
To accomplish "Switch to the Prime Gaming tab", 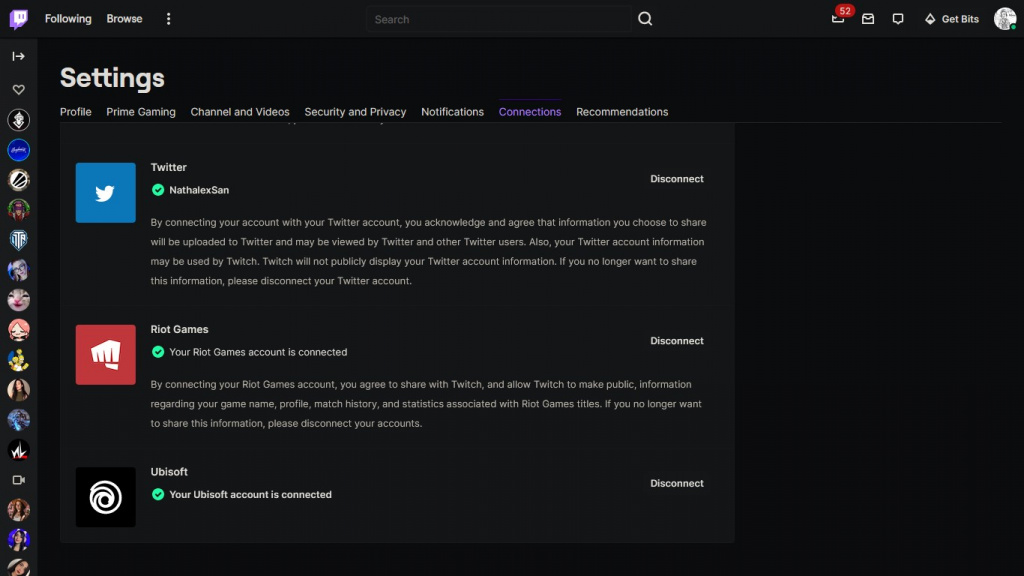I will point(141,112).
